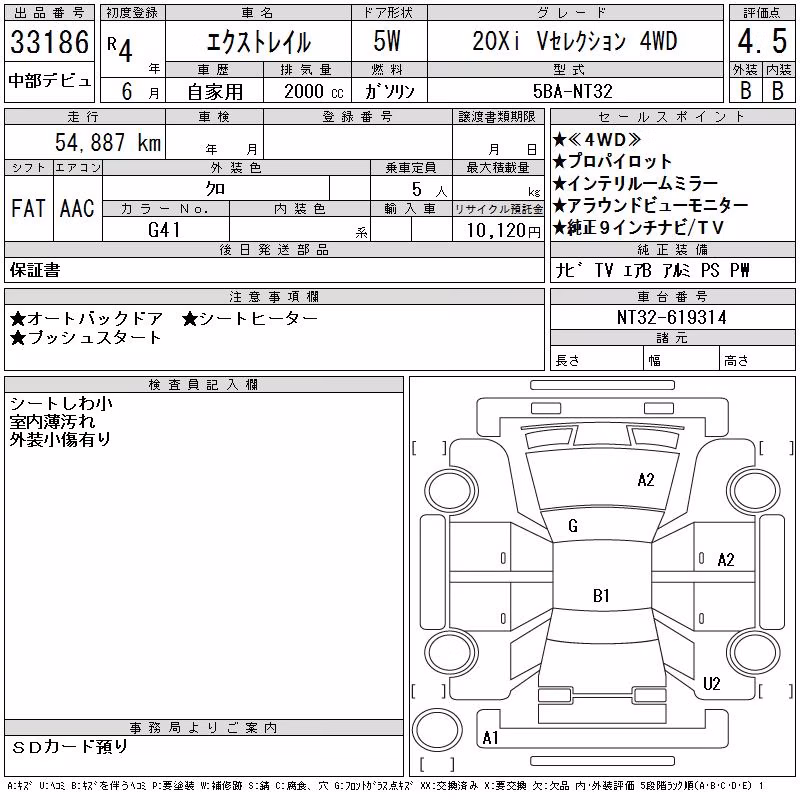Select exterior color クロ
800x800 pixels.
215,189
